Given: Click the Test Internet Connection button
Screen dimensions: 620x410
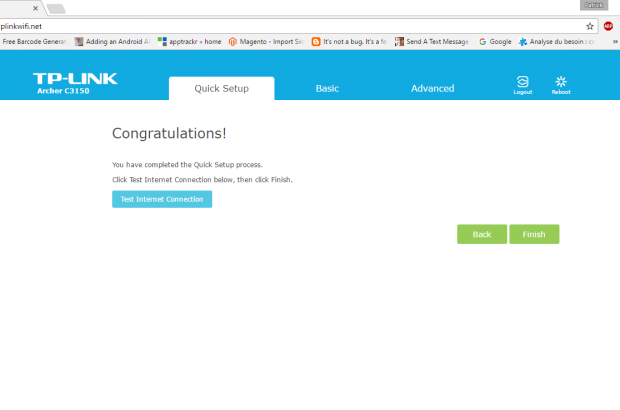Looking at the screenshot, I should (162, 199).
